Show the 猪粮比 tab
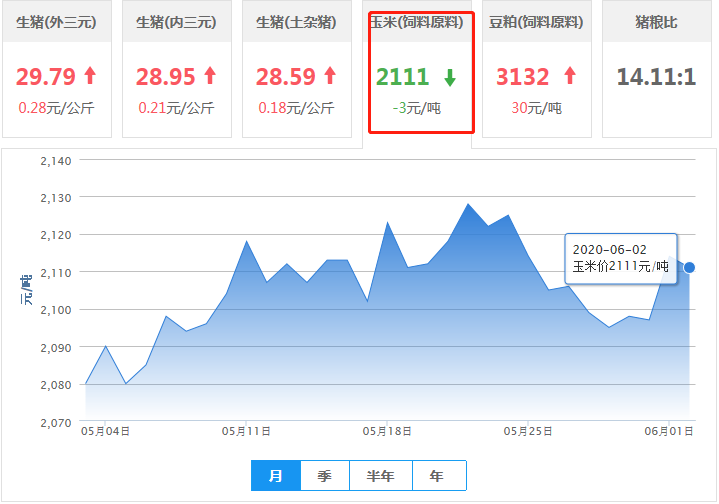This screenshot has height=504, width=719. (x=656, y=22)
